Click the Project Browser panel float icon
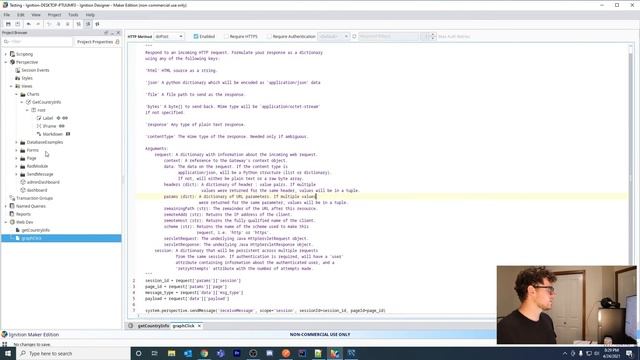The image size is (640, 360). click(106, 33)
